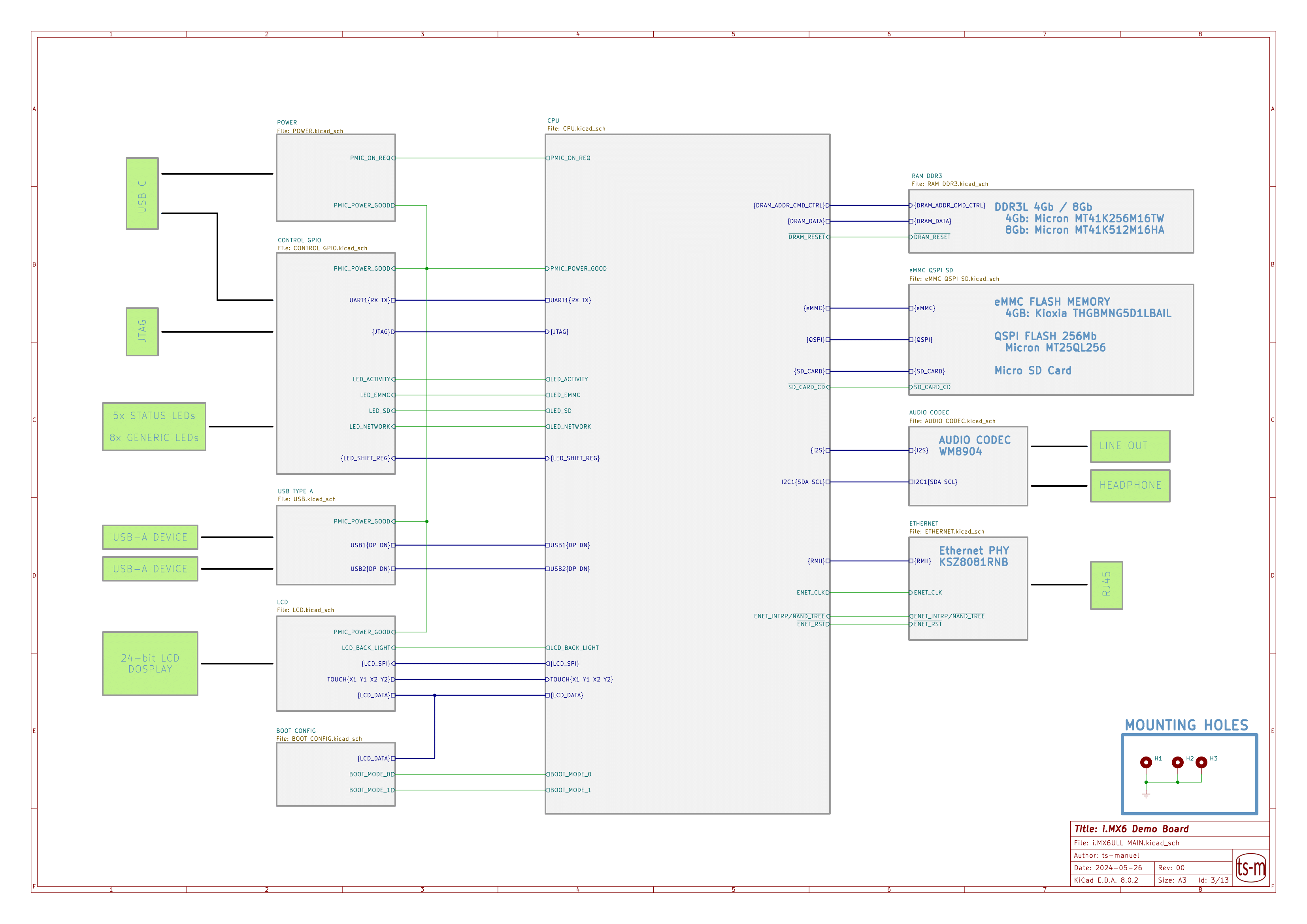
Task: Click LCD_BACK_LIGHT pin on LCD sheet
Action: 368,648
